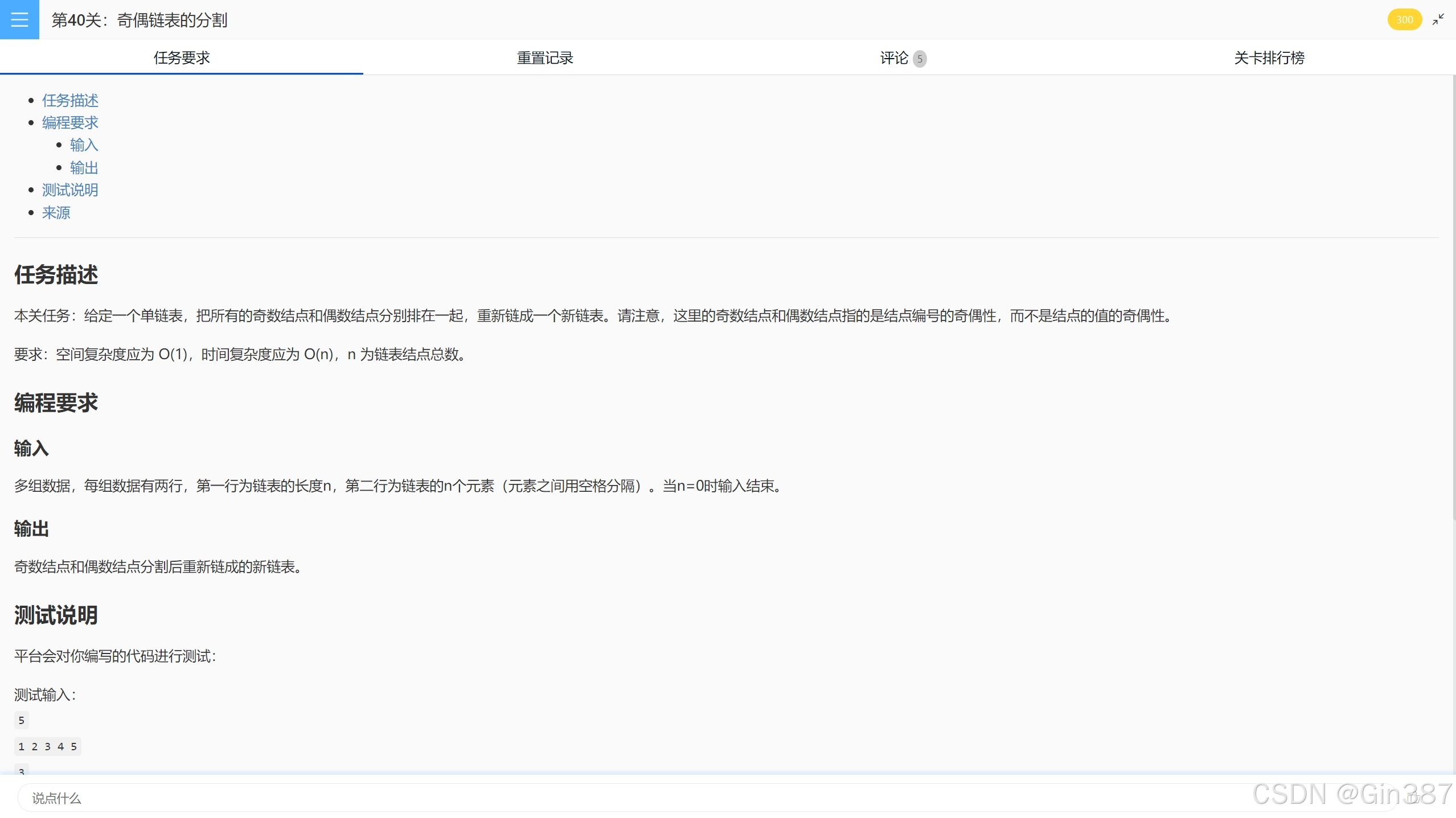The height and width of the screenshot is (818, 1456).
Task: Open the 关卡排行榜 tab
Action: (1269, 57)
